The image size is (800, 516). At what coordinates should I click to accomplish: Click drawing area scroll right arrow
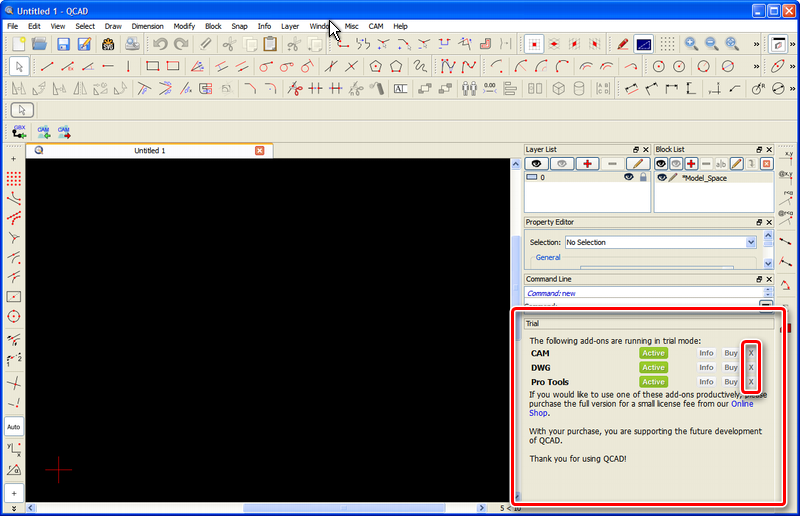pos(481,508)
